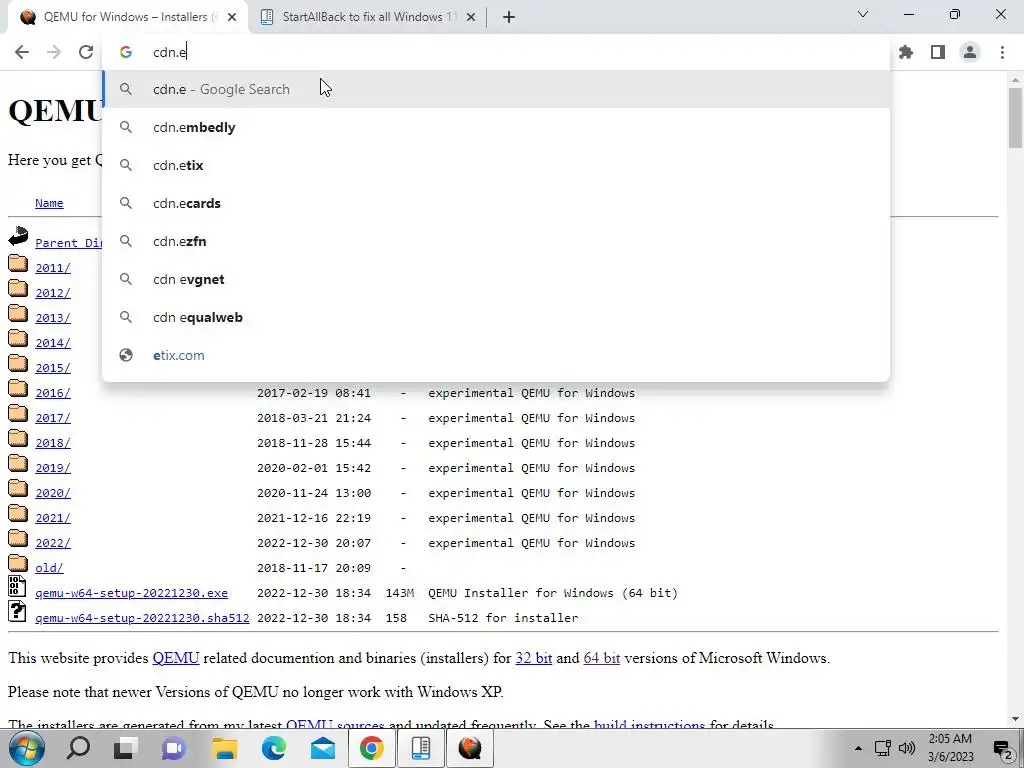
Task: Open the Mail app on the taskbar
Action: click(323, 748)
